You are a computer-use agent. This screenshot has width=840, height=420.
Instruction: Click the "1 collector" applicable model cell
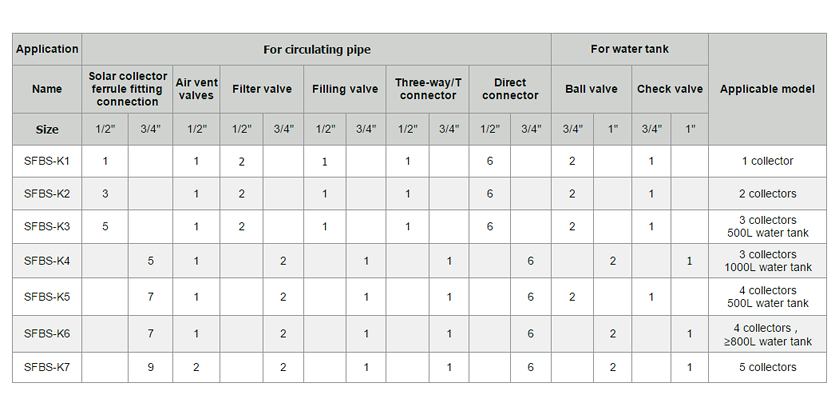pos(767,161)
